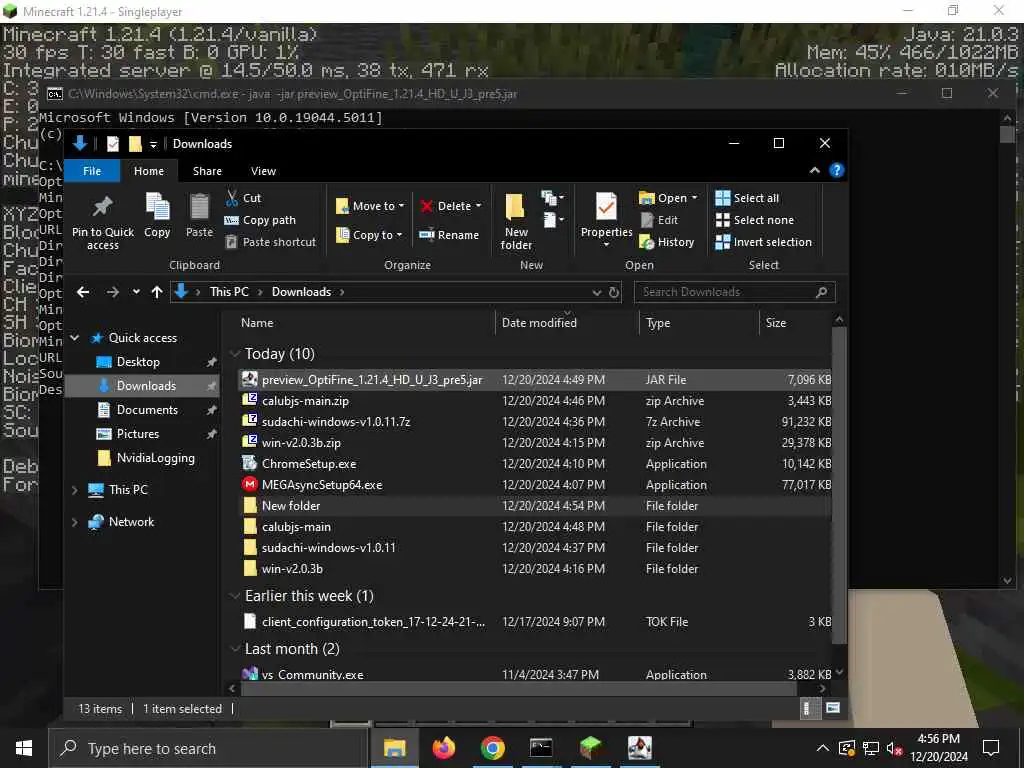Collapse Earlier this week group
The width and height of the screenshot is (1024, 768).
(235, 596)
